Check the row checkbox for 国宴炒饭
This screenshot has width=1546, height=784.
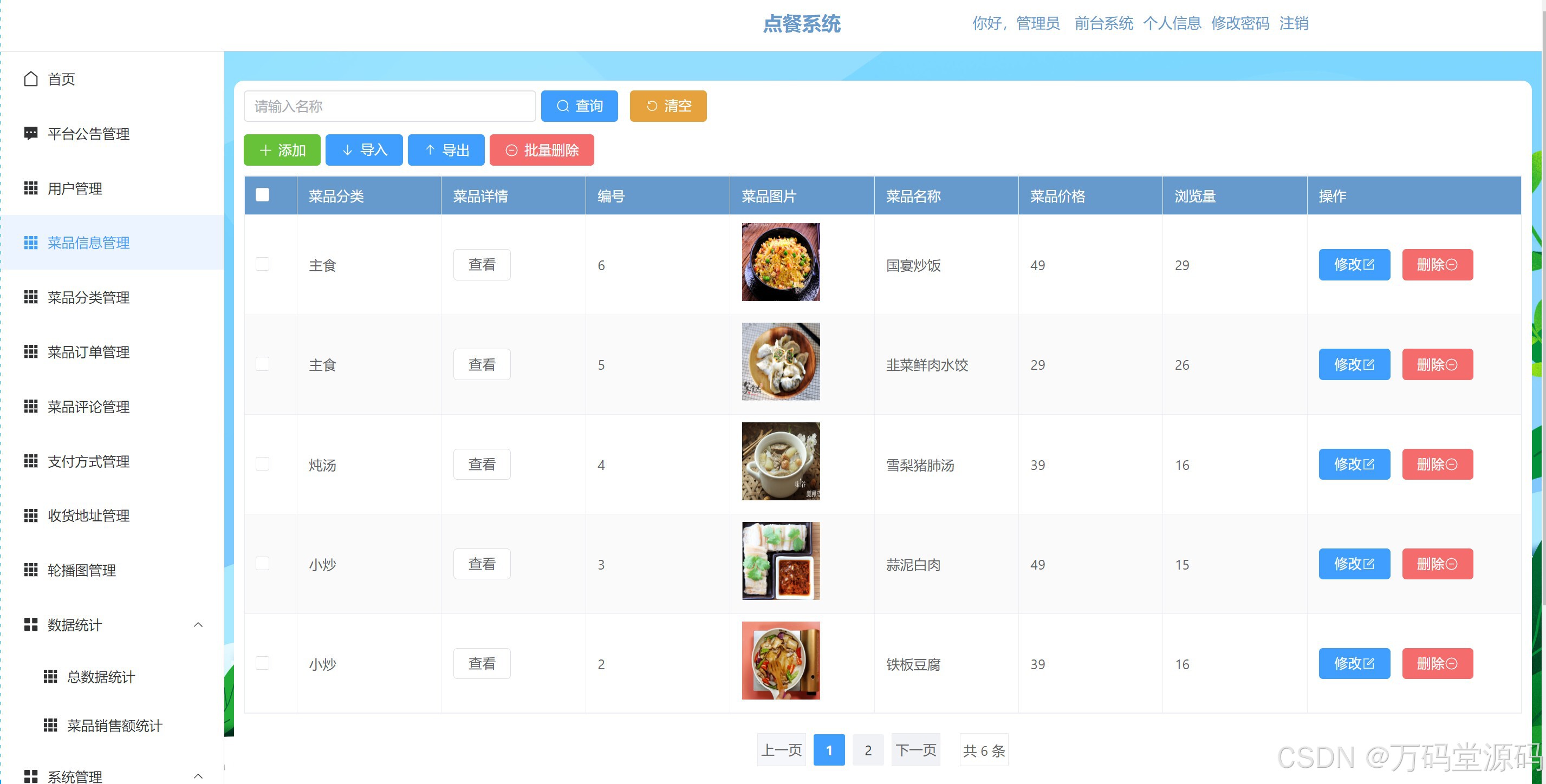[262, 265]
